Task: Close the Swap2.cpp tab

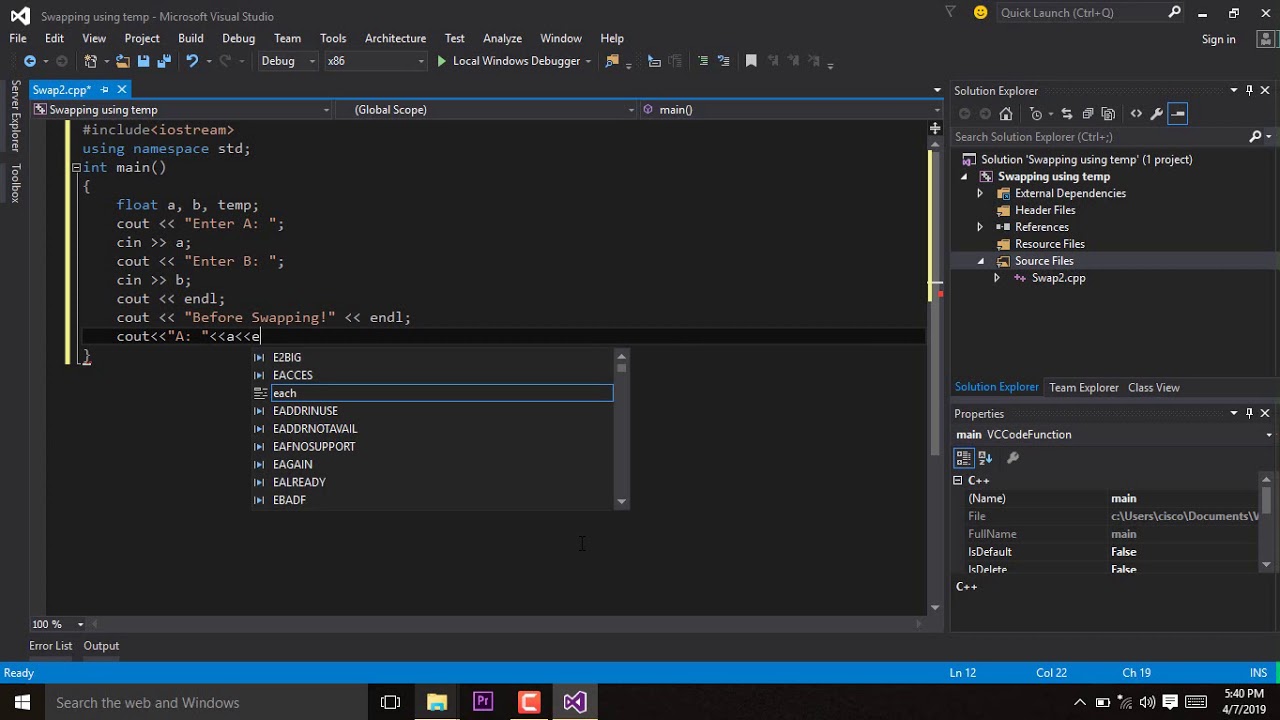Action: [121, 90]
